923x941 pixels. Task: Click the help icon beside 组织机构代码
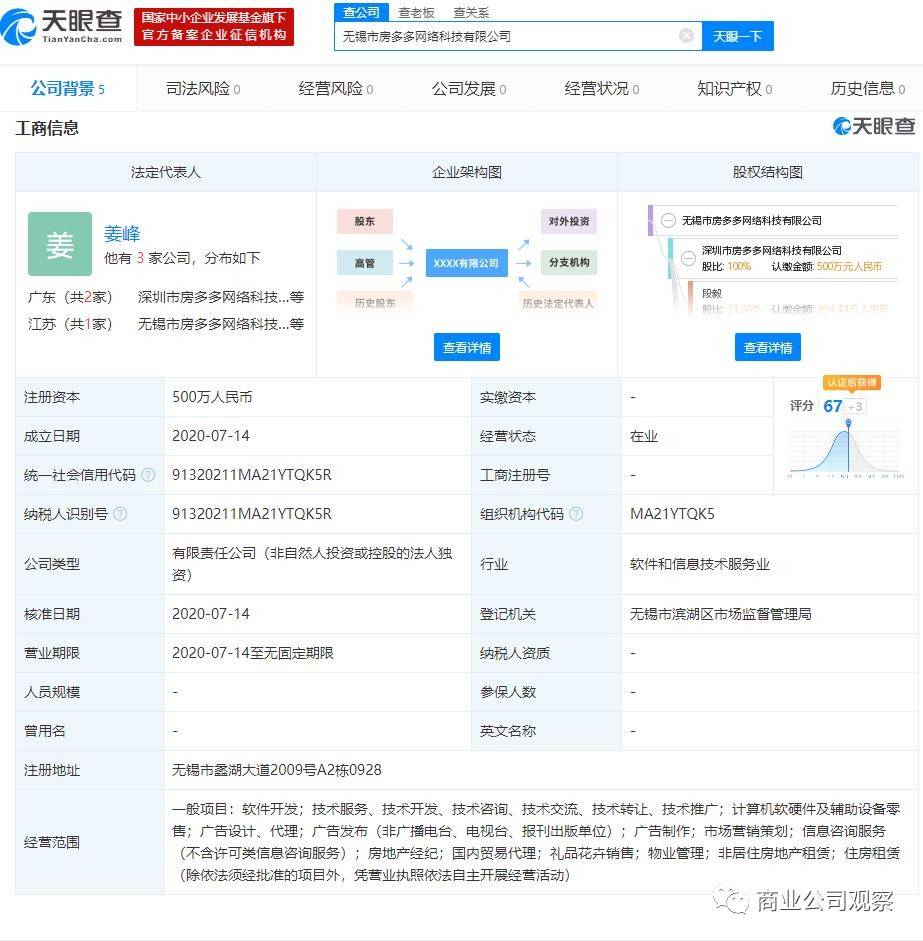click(x=576, y=514)
